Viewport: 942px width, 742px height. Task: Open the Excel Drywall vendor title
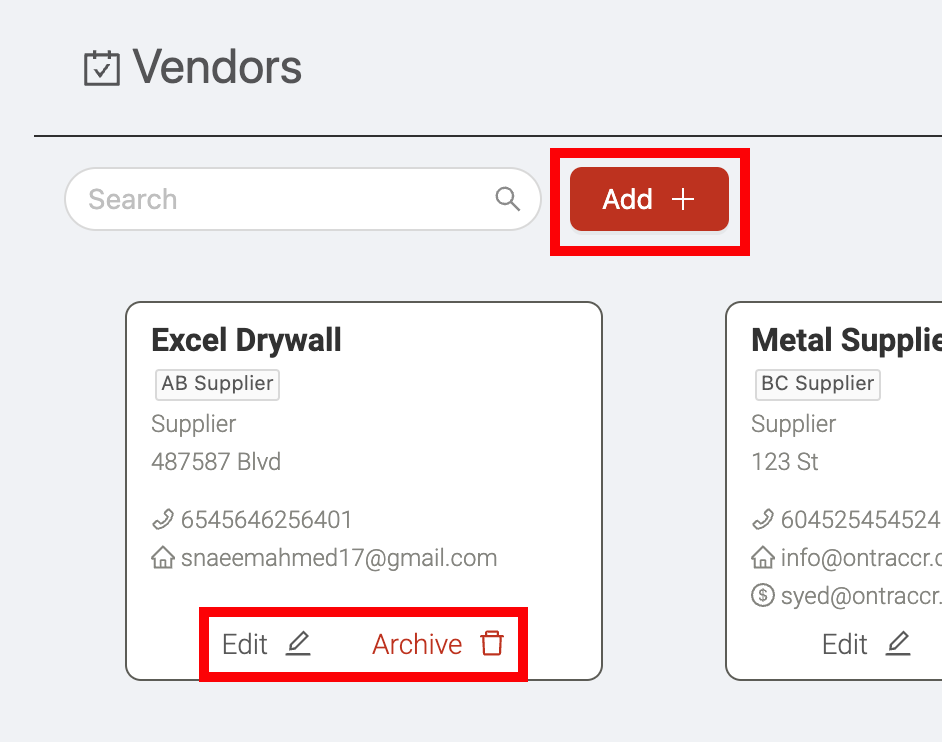pyautogui.click(x=246, y=341)
